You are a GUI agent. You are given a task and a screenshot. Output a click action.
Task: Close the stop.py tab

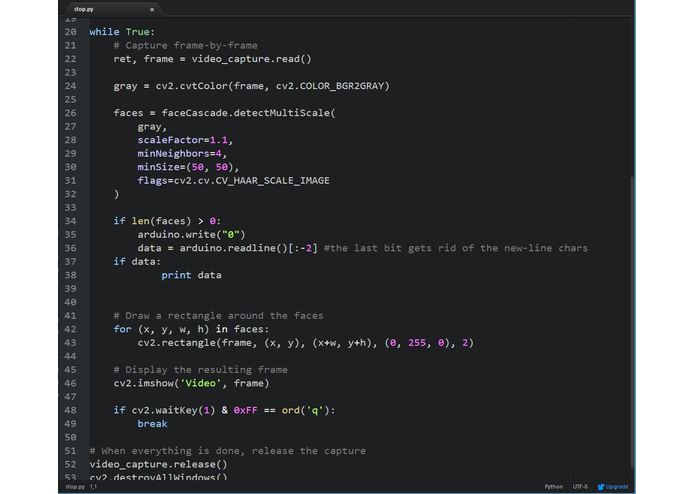pos(152,9)
